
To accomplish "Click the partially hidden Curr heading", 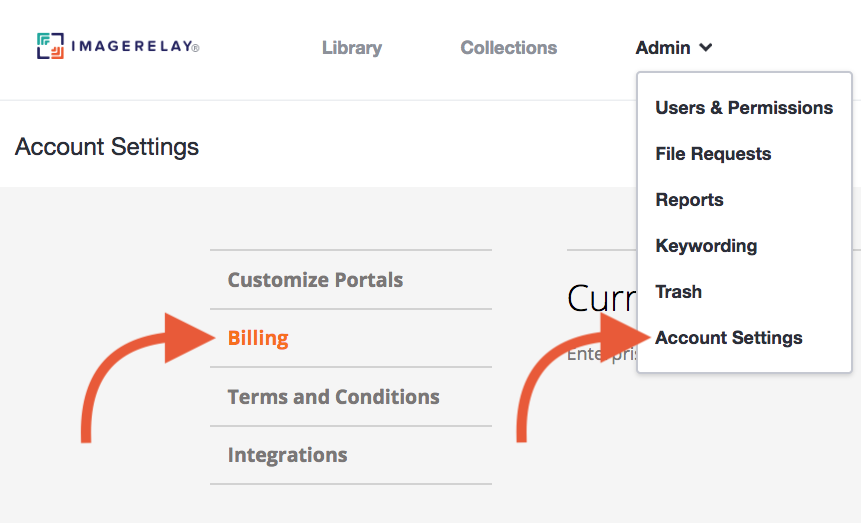I will [x=602, y=298].
